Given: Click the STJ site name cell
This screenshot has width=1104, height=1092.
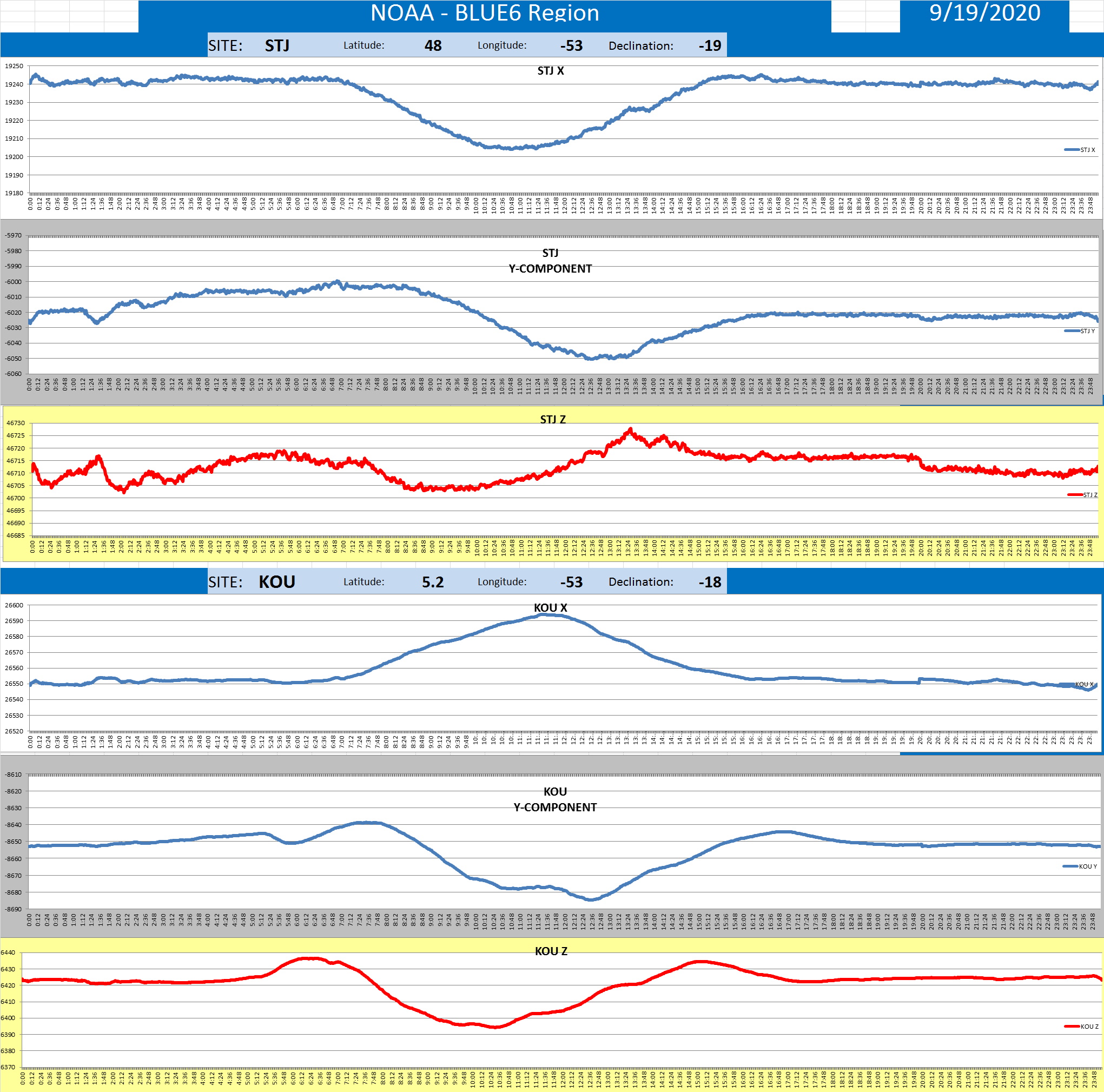Looking at the screenshot, I should click(x=277, y=46).
